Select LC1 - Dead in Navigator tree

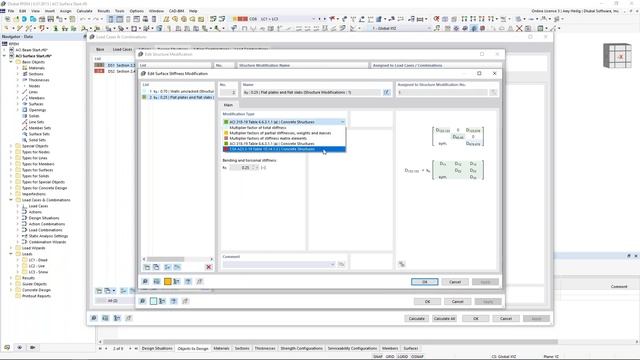click(x=38, y=260)
